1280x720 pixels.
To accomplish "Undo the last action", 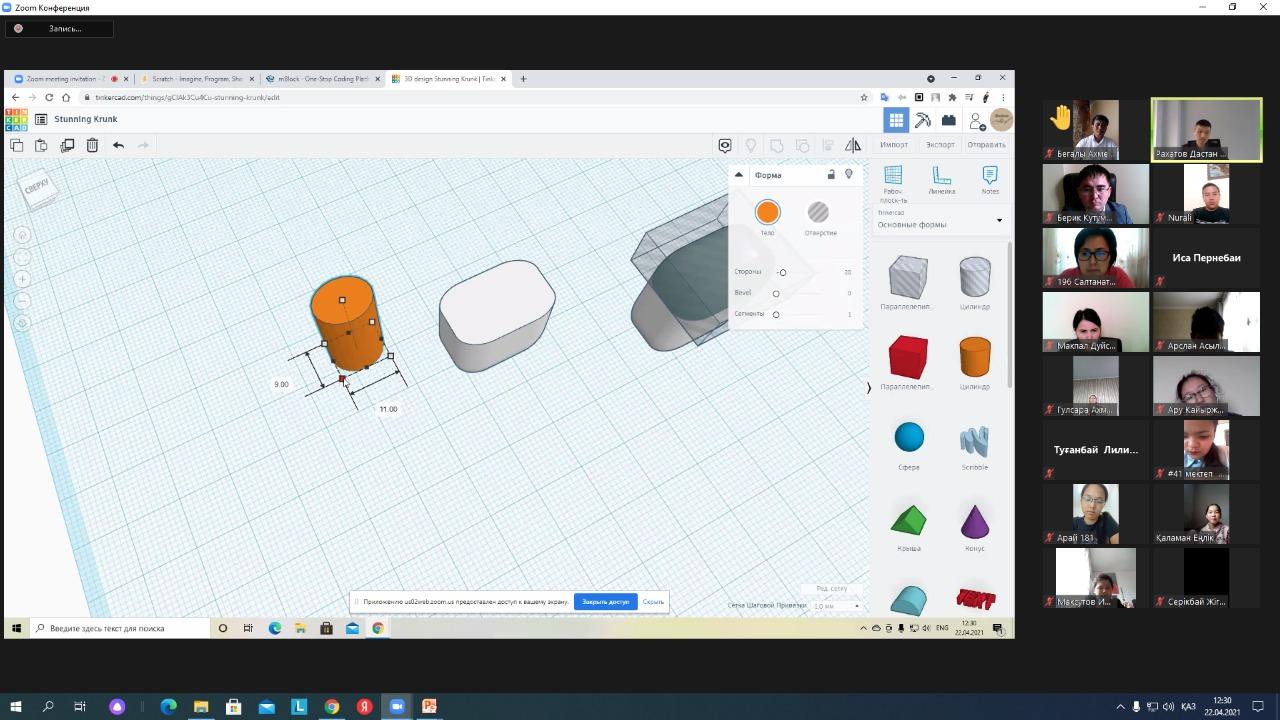I will point(118,145).
